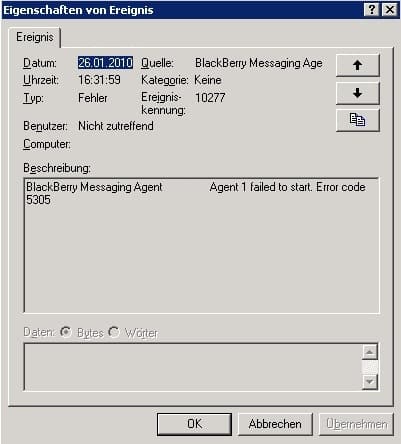The width and height of the screenshot is (401, 444).
Task: Show next event with down arrow button
Action: click(x=358, y=93)
